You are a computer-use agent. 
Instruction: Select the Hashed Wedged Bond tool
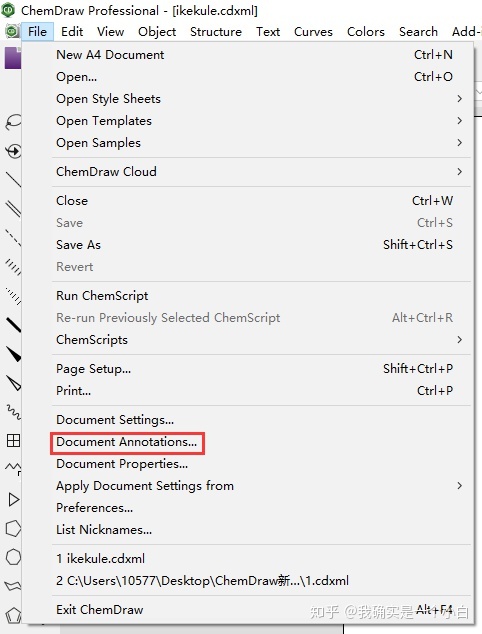13,296
